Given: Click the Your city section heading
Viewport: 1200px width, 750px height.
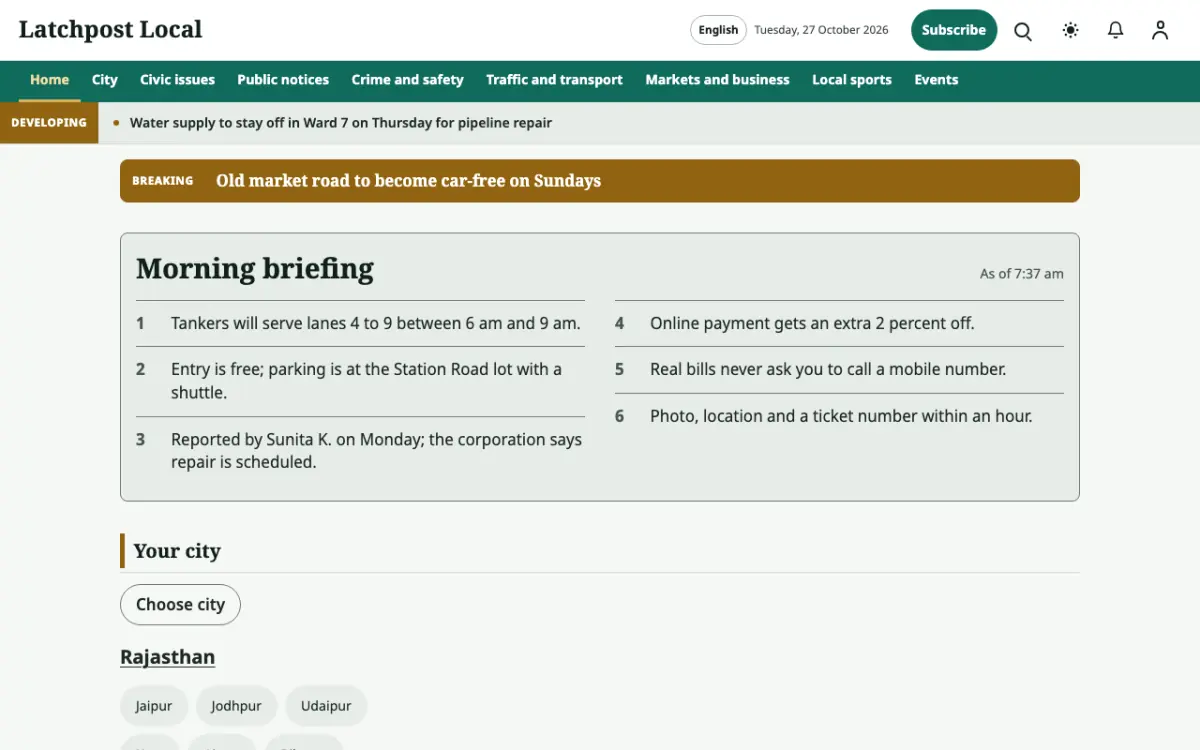Looking at the screenshot, I should click(177, 551).
